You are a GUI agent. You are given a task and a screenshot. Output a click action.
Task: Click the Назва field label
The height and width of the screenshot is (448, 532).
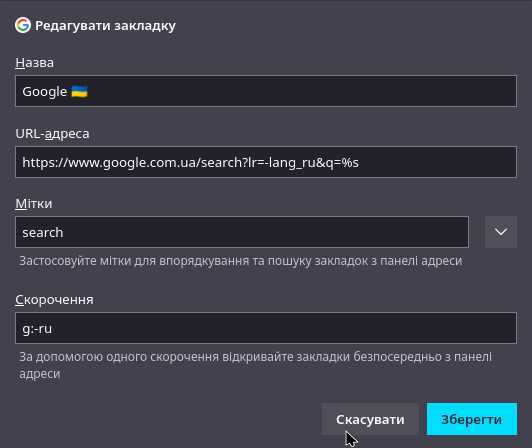pyautogui.click(x=34, y=62)
